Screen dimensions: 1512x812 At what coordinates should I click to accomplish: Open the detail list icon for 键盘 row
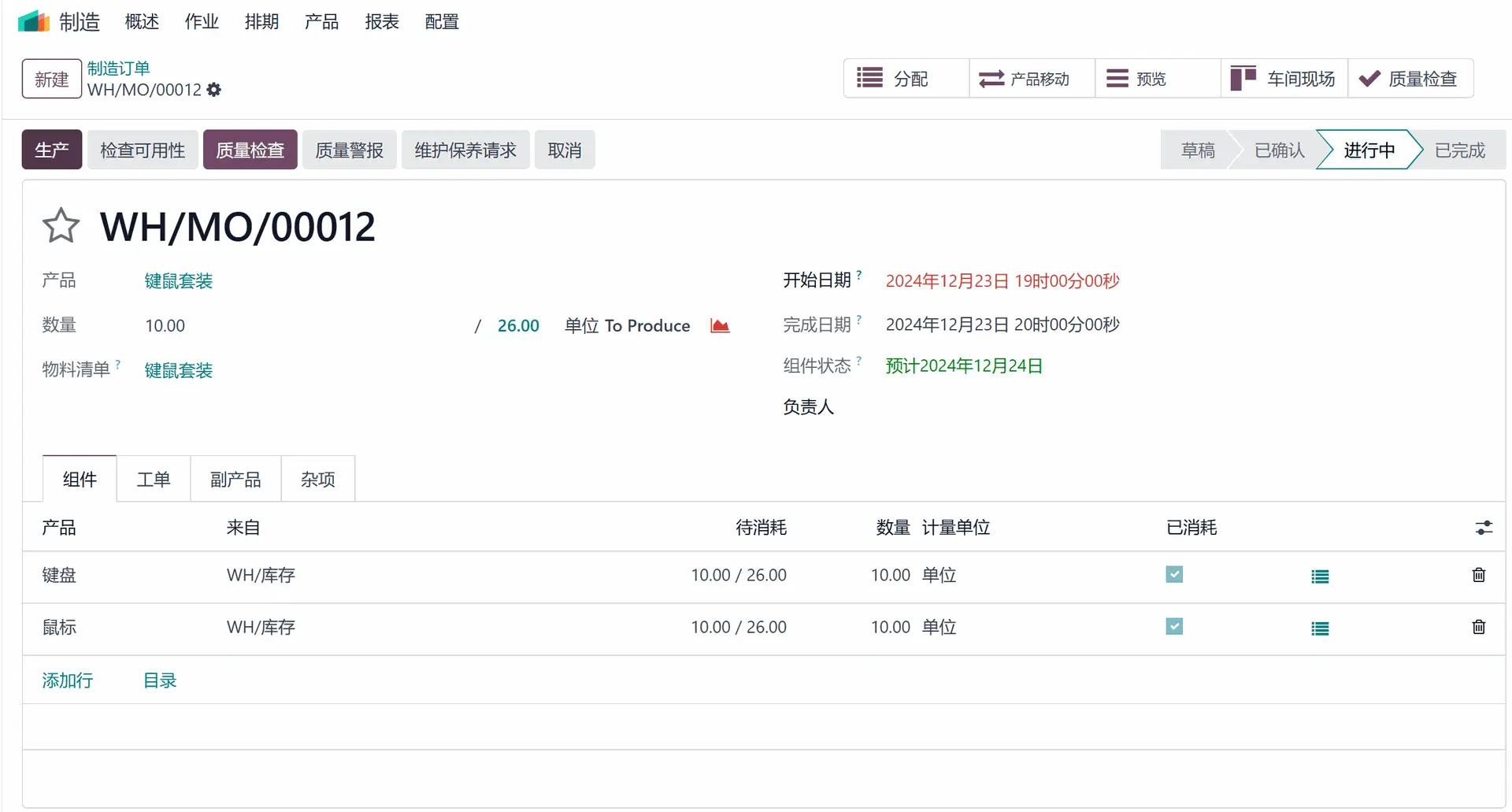(x=1320, y=577)
